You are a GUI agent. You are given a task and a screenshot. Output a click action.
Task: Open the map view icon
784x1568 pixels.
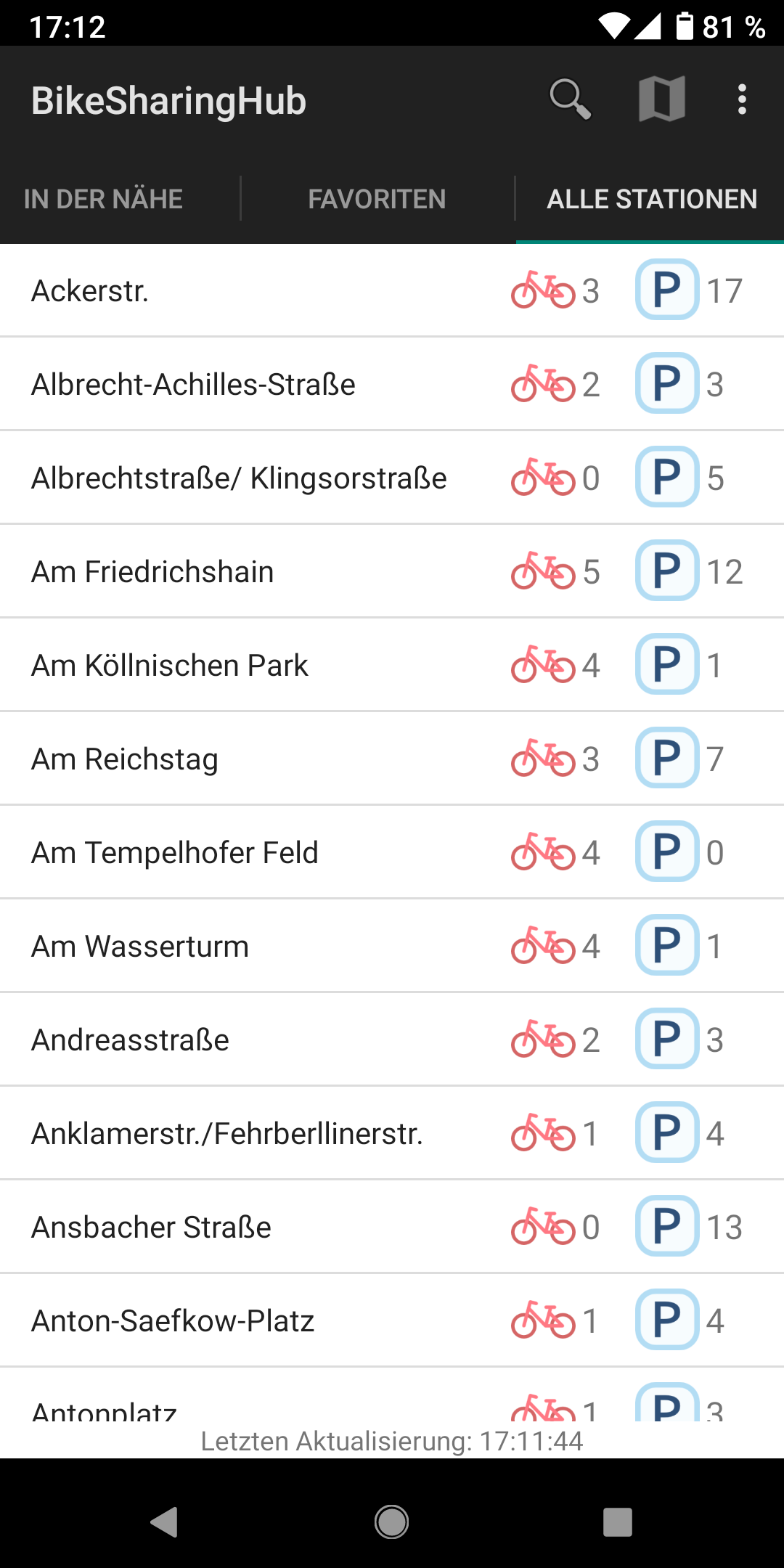pos(661,99)
